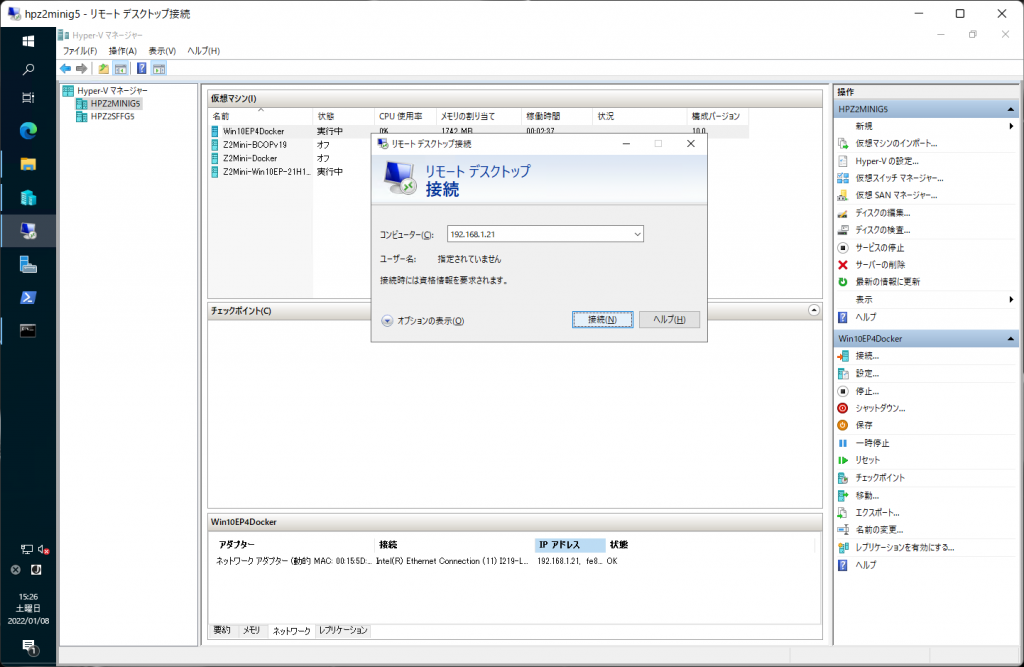Launch Microsoft Edge from the taskbar
This screenshot has width=1024, height=667.
(x=28, y=131)
